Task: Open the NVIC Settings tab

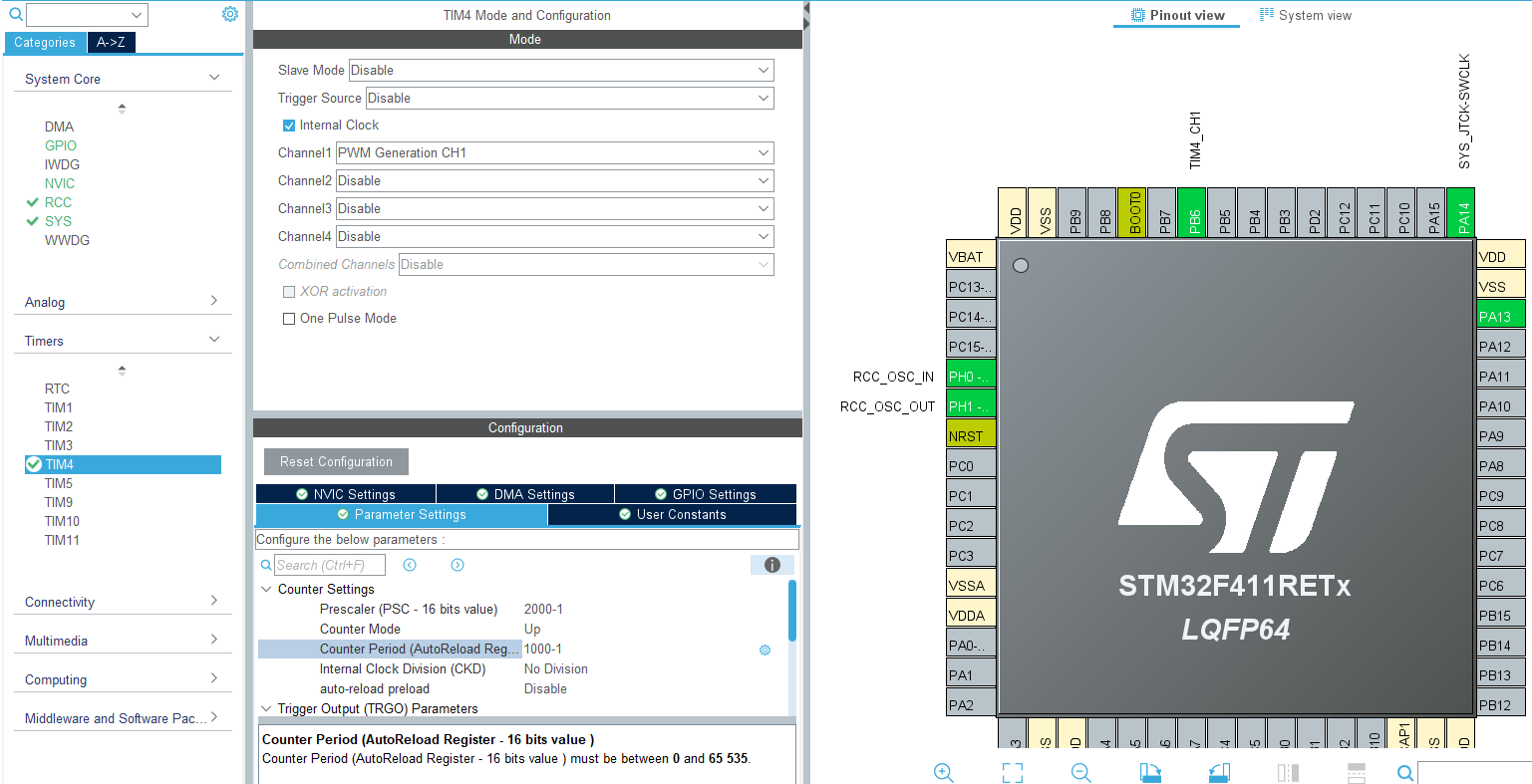Action: [346, 494]
